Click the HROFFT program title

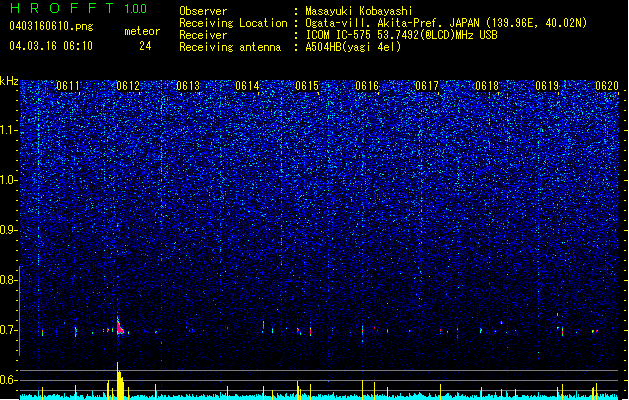click(63, 8)
